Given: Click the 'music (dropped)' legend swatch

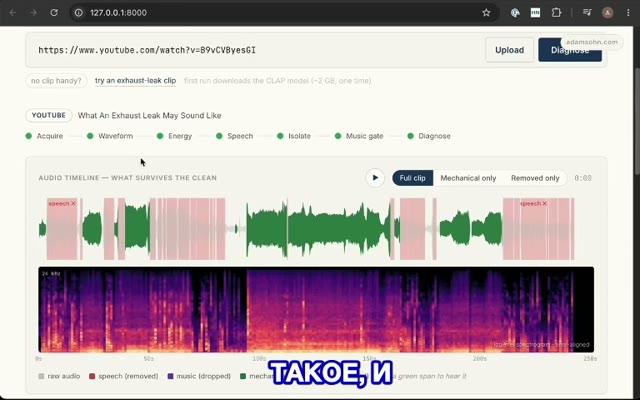Looking at the screenshot, I should (171, 376).
